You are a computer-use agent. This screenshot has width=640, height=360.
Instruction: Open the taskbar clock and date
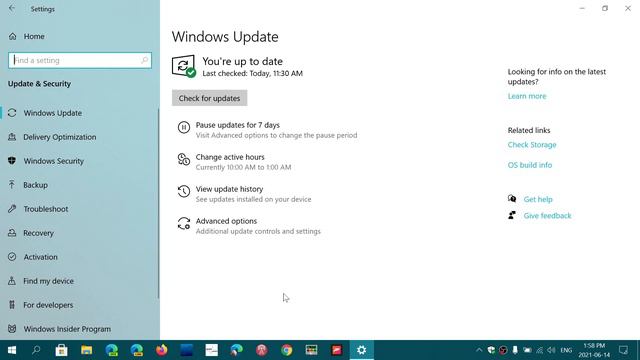(x=594, y=350)
